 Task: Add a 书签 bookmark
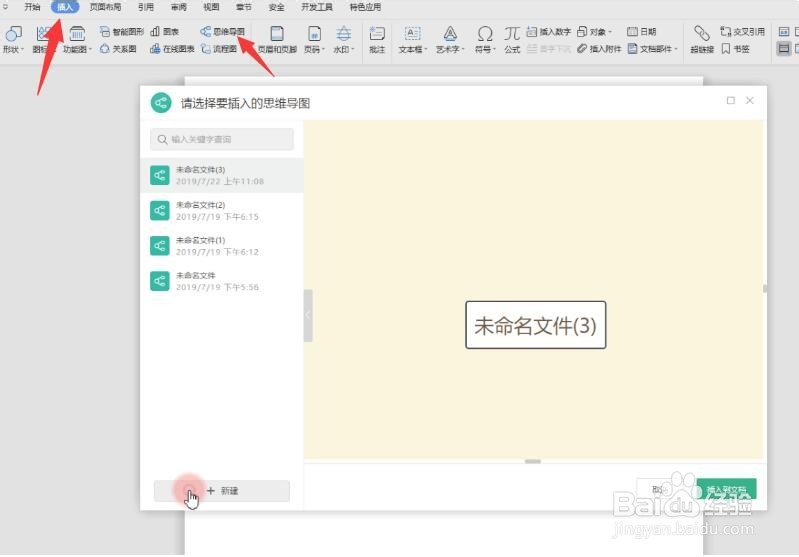coord(735,49)
